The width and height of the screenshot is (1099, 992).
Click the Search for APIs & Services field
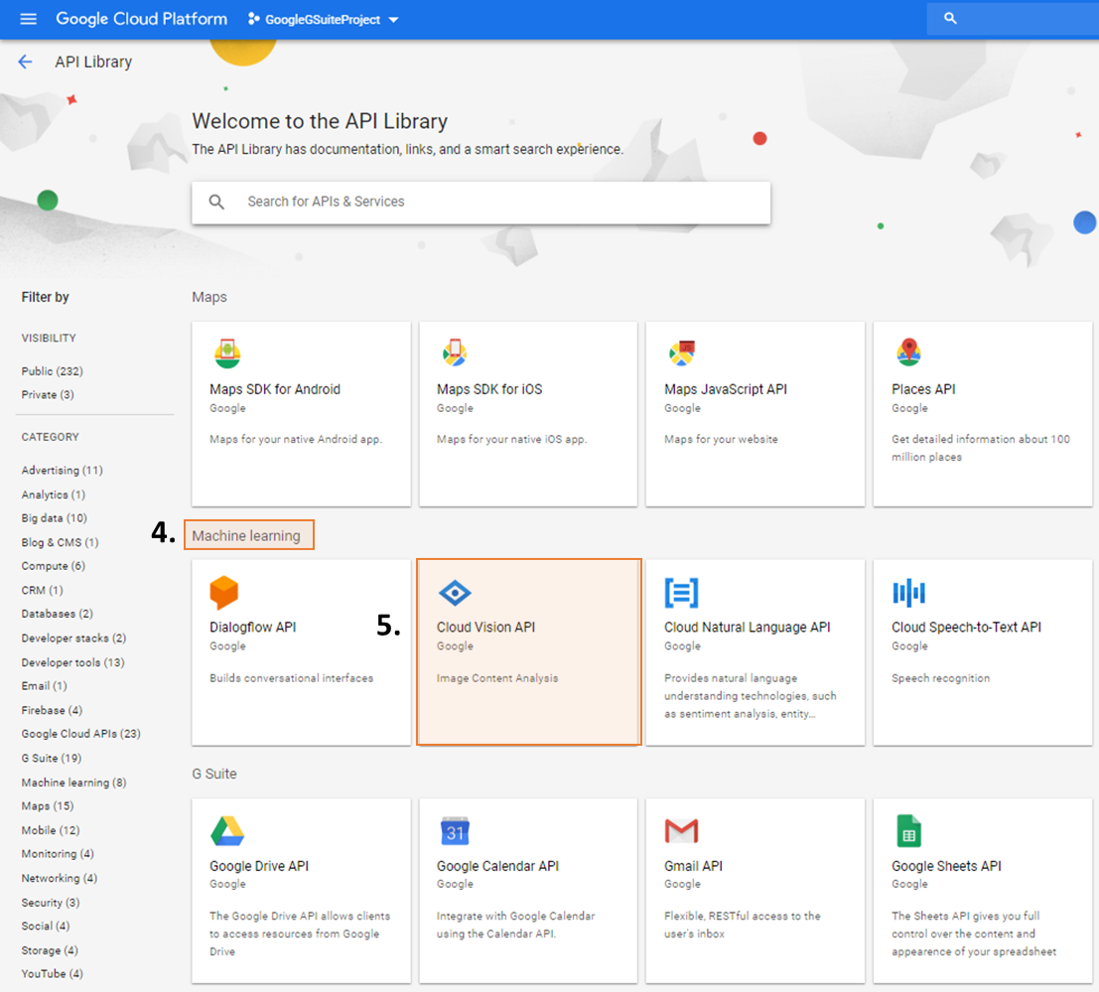click(x=481, y=203)
